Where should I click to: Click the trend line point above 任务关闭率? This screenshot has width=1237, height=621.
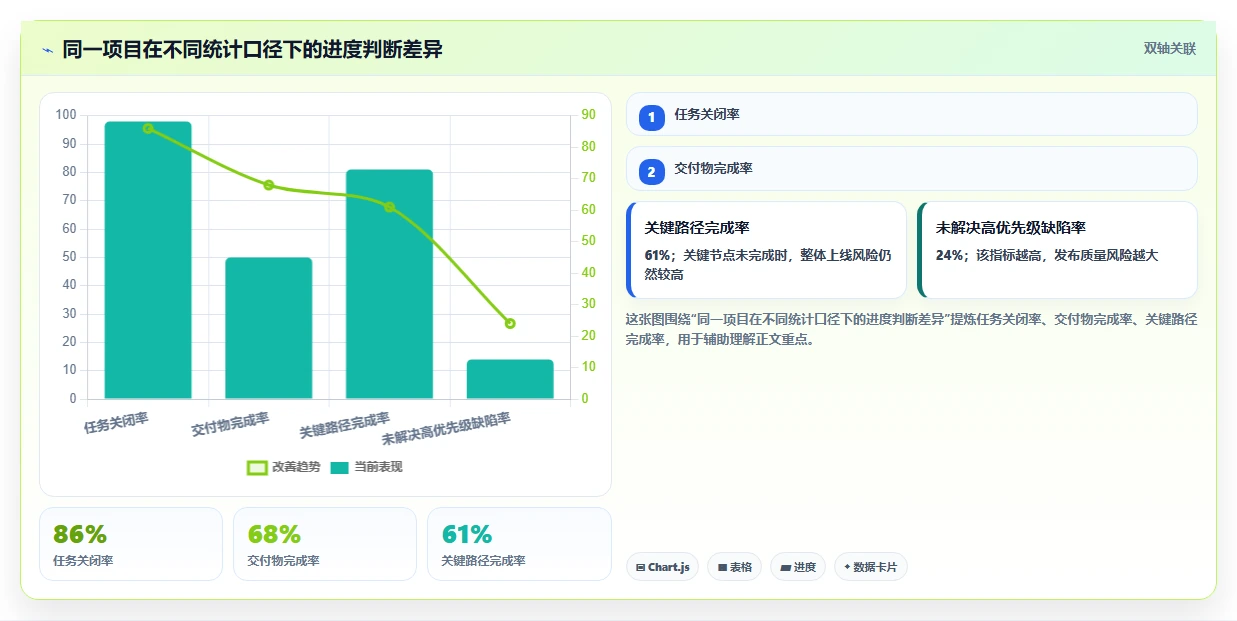click(148, 128)
